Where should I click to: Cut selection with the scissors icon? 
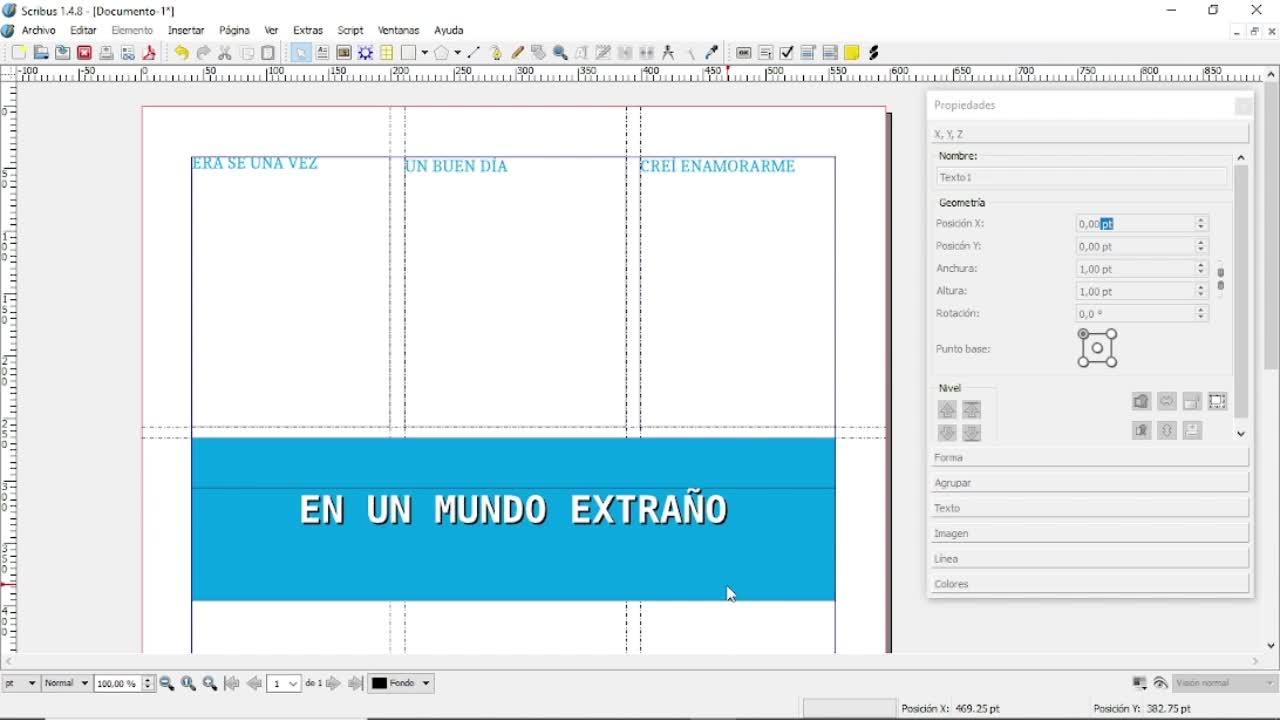point(225,53)
